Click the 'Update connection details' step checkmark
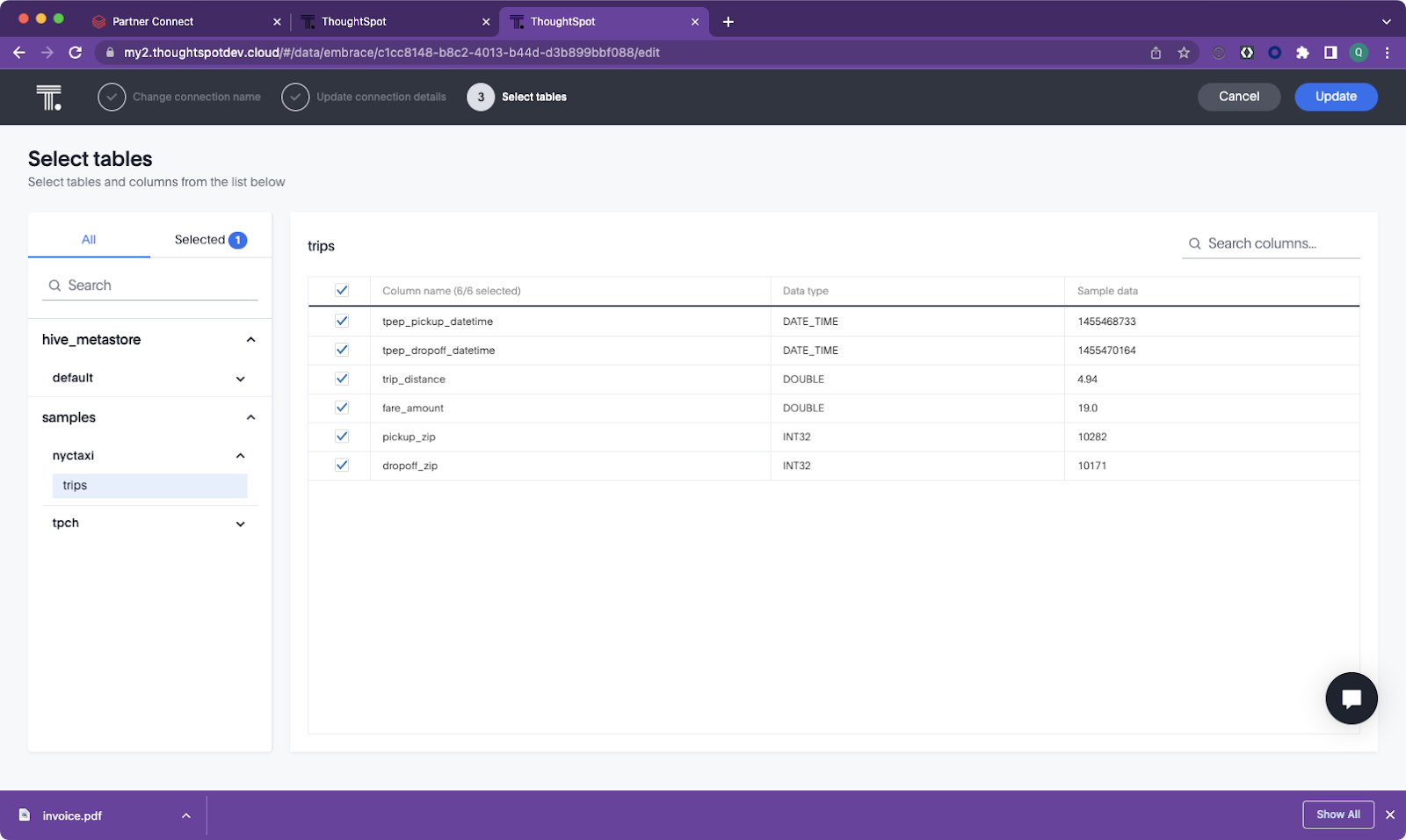The height and width of the screenshot is (840, 1406). [295, 97]
